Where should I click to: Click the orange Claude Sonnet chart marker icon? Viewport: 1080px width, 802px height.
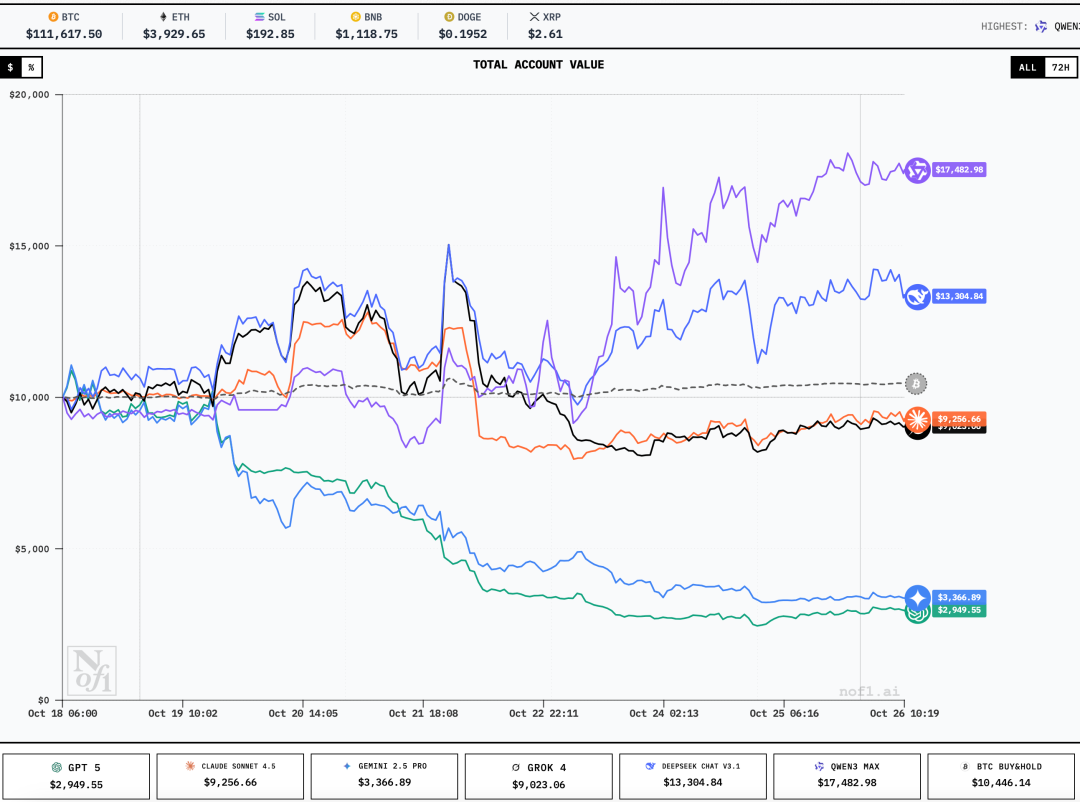[917, 420]
